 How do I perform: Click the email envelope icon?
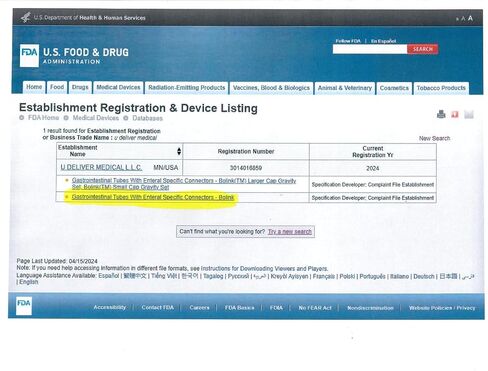[469, 114]
